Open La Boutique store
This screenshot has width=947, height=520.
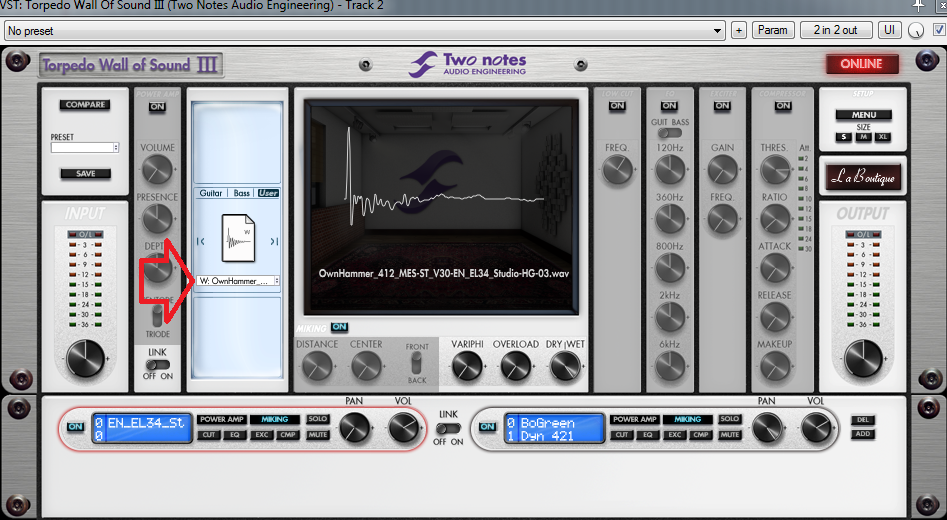pyautogui.click(x=862, y=177)
